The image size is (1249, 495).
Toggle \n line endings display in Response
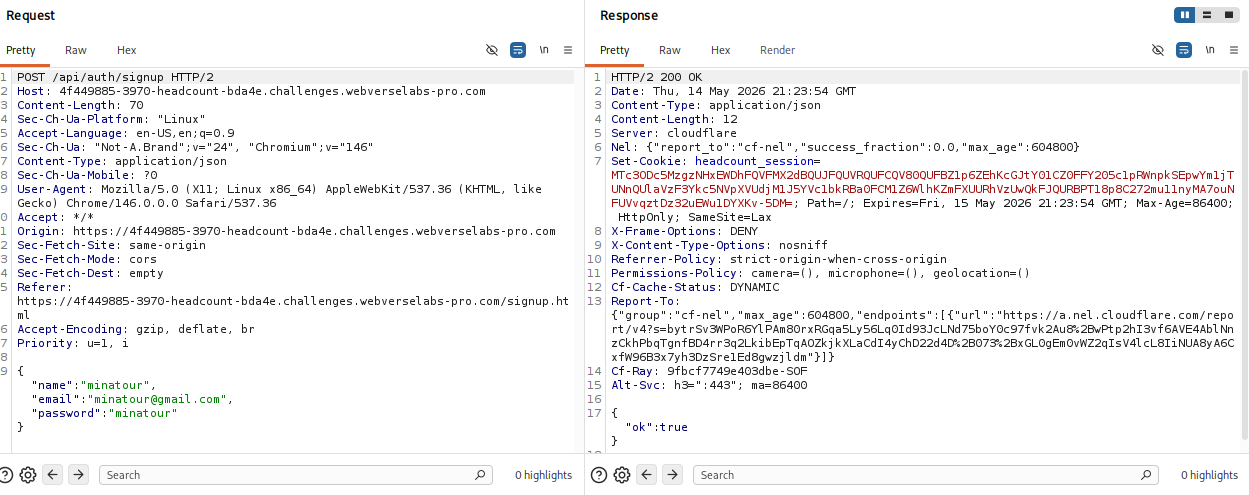click(x=1210, y=50)
